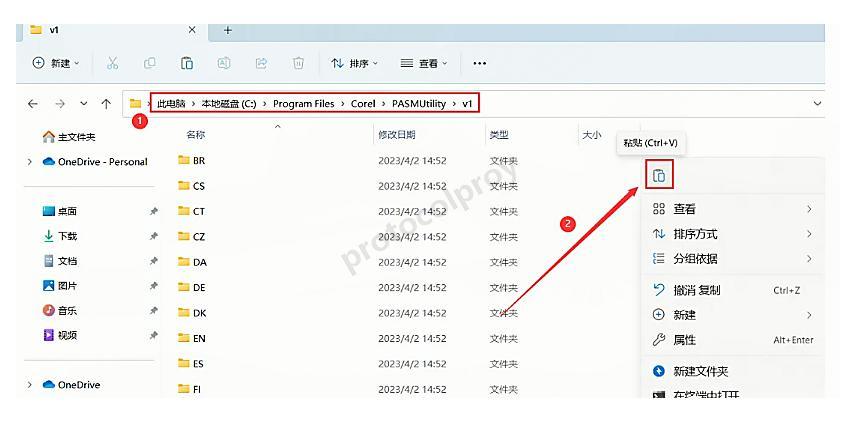
Task: Click the Copy icon in toolbar
Action: point(149,63)
